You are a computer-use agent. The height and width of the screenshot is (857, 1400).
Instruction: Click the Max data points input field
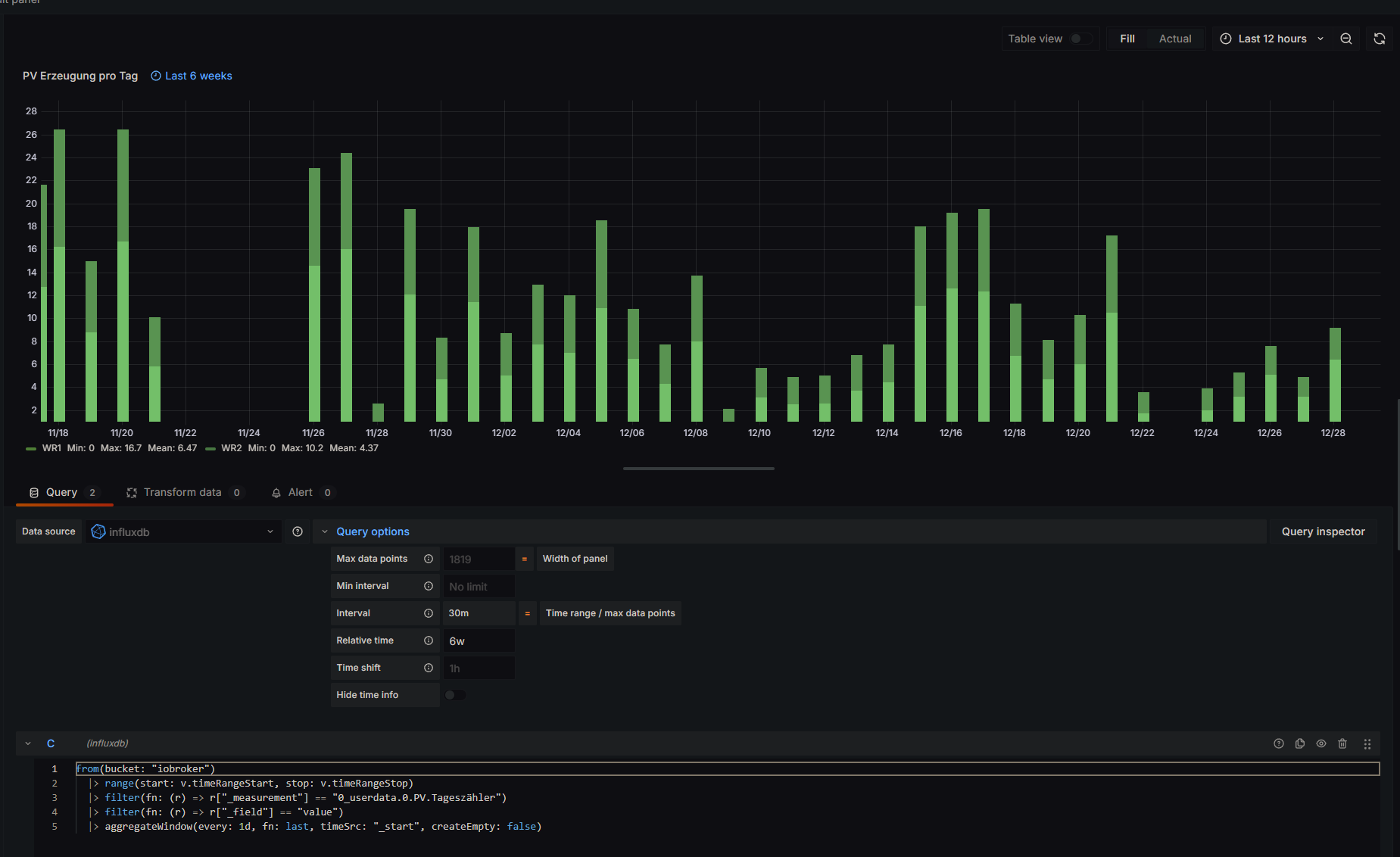click(x=479, y=559)
